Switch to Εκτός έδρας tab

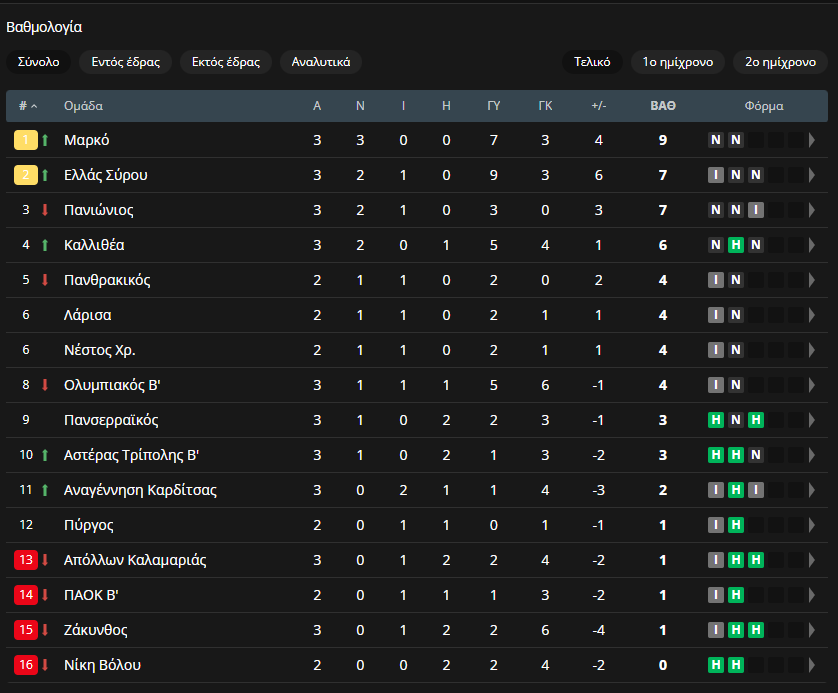click(226, 62)
